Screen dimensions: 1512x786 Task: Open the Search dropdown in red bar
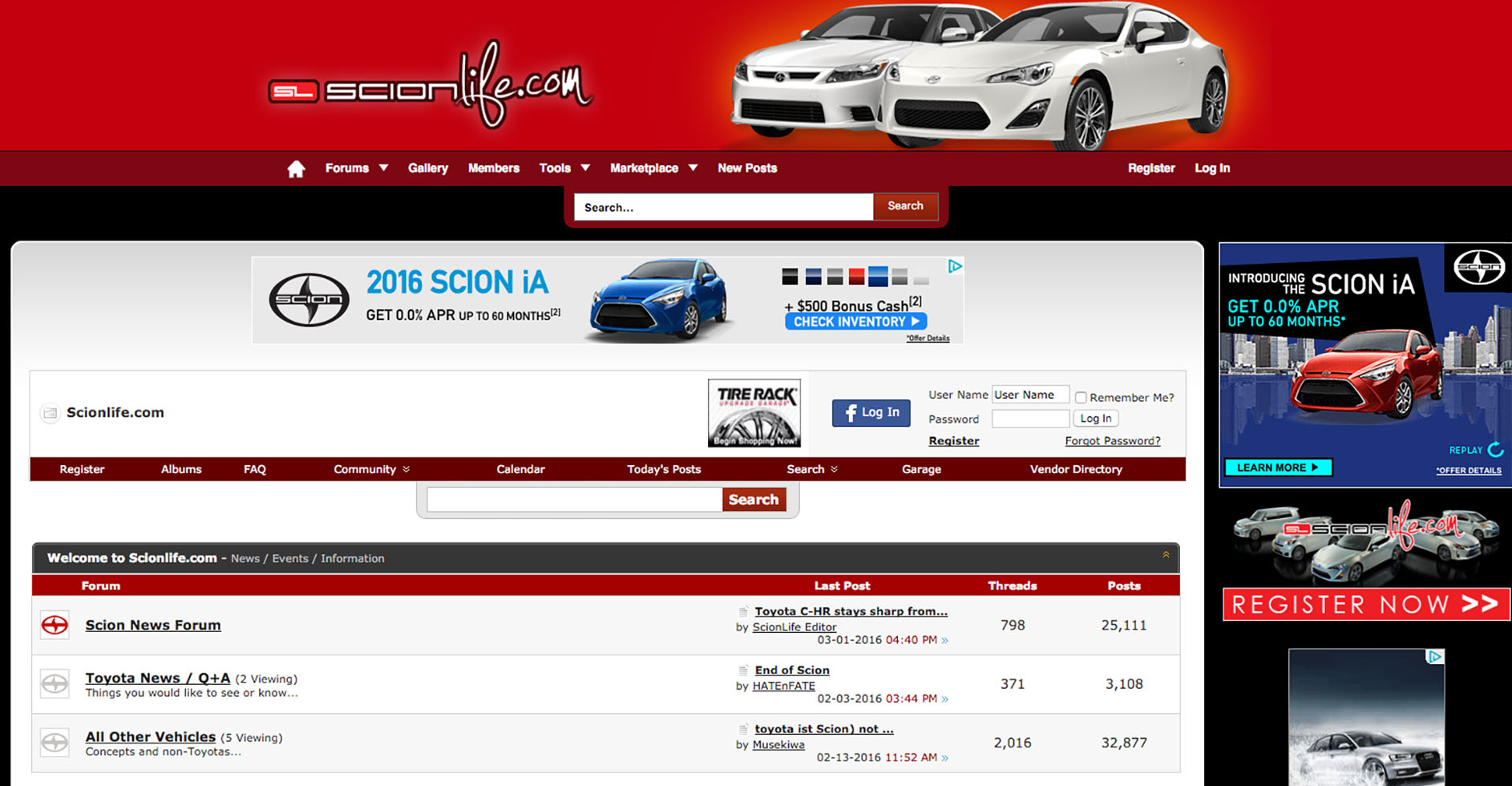[x=811, y=469]
